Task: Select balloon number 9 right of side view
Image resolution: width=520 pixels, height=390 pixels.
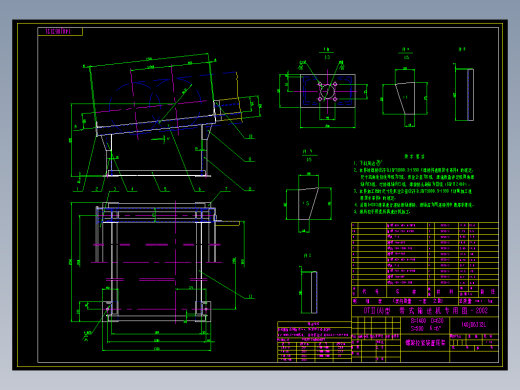Action: (250, 159)
